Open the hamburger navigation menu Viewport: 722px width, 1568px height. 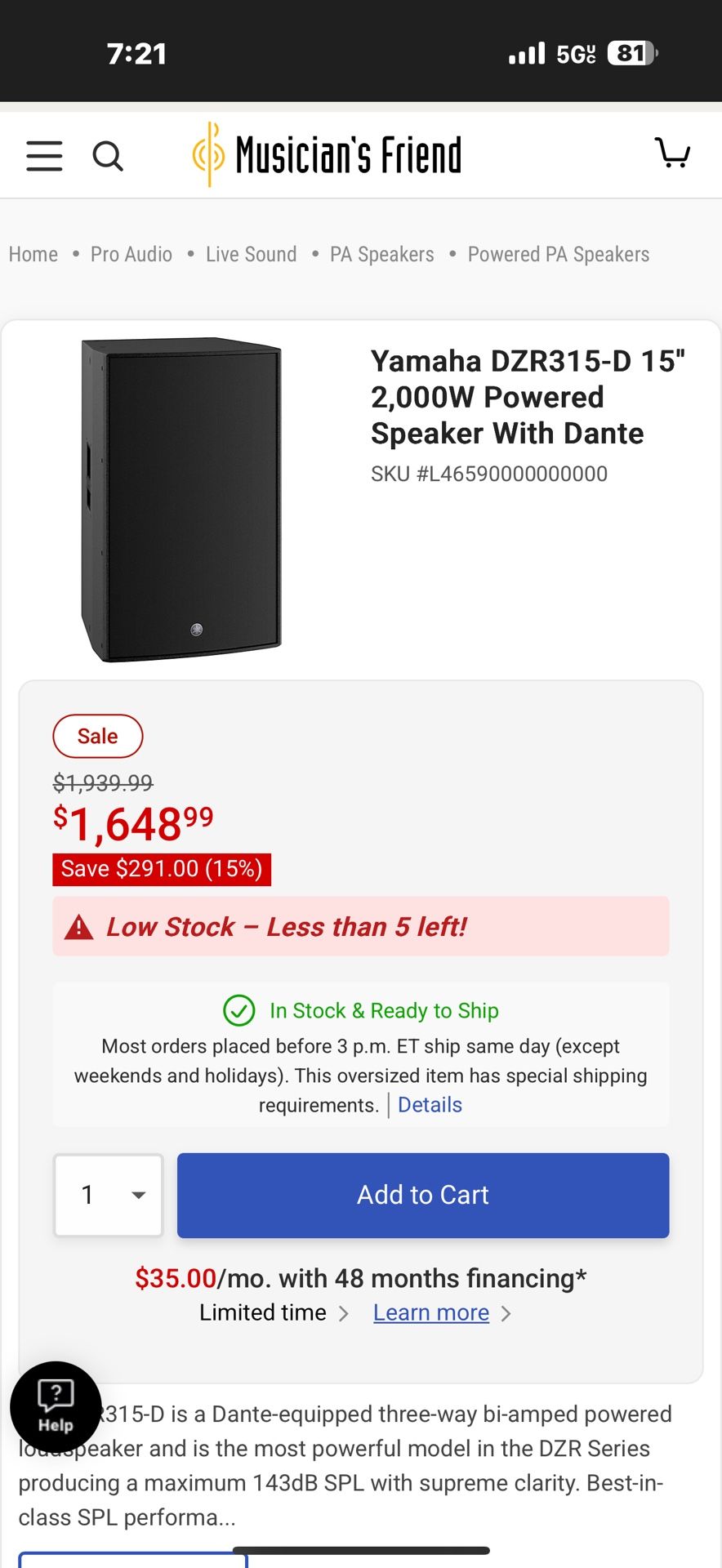44,155
